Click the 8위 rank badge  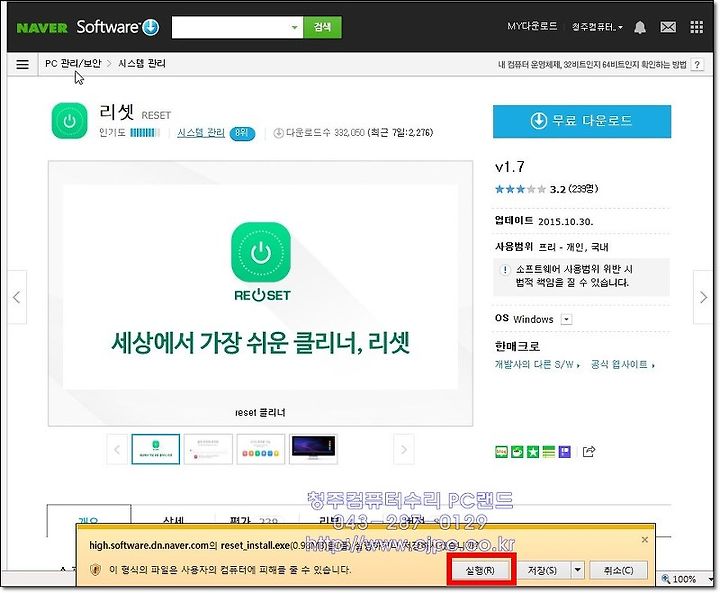point(242,133)
